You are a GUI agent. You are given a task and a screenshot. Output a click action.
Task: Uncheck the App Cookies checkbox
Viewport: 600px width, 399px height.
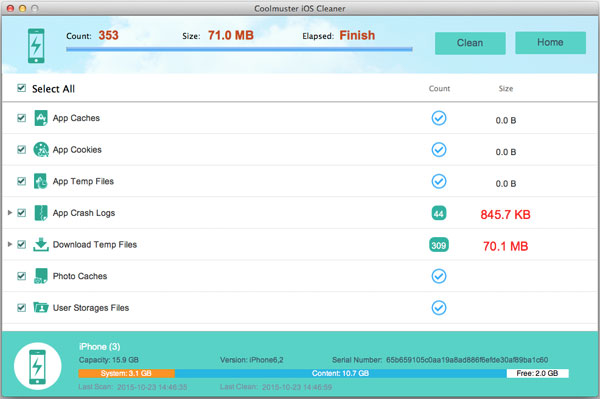tap(21, 150)
